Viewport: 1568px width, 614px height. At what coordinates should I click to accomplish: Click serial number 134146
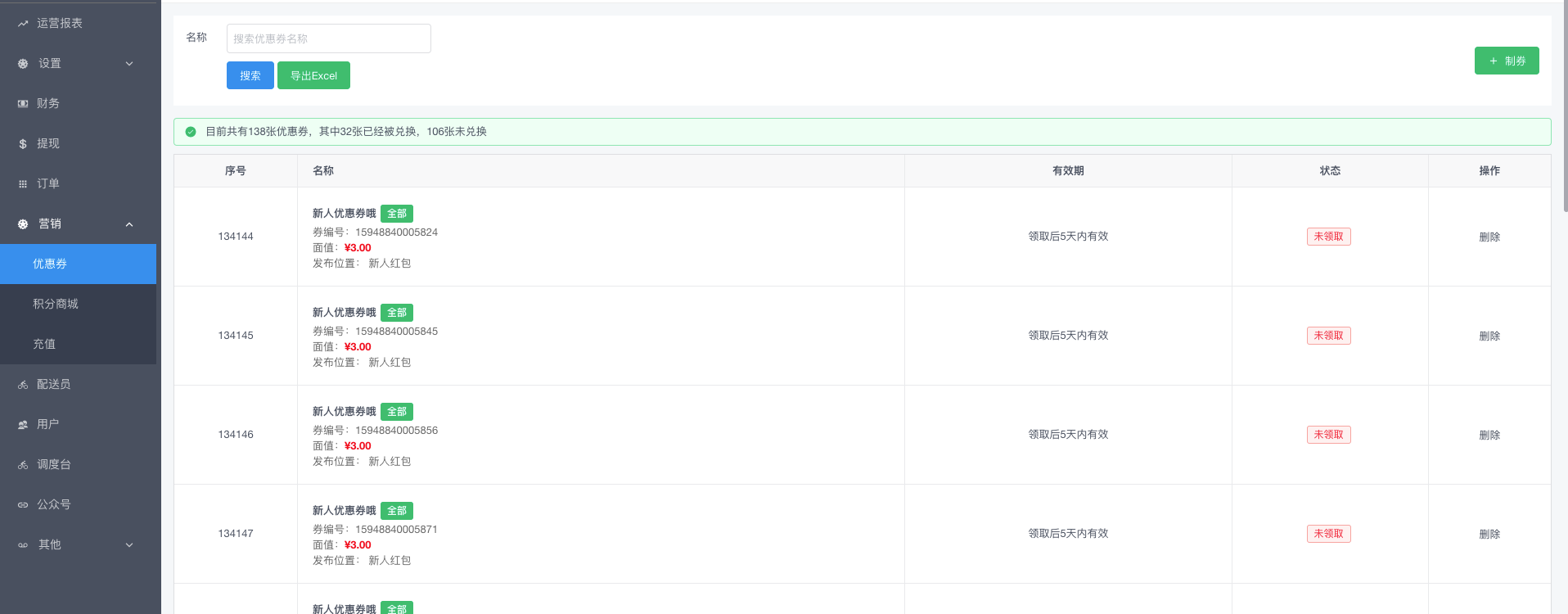click(236, 435)
